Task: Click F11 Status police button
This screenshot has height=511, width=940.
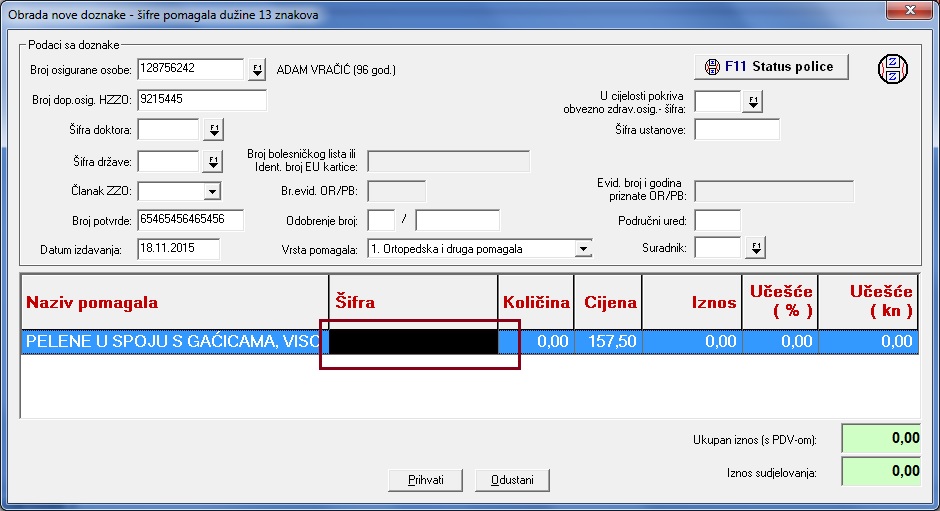Action: pyautogui.click(x=771, y=67)
